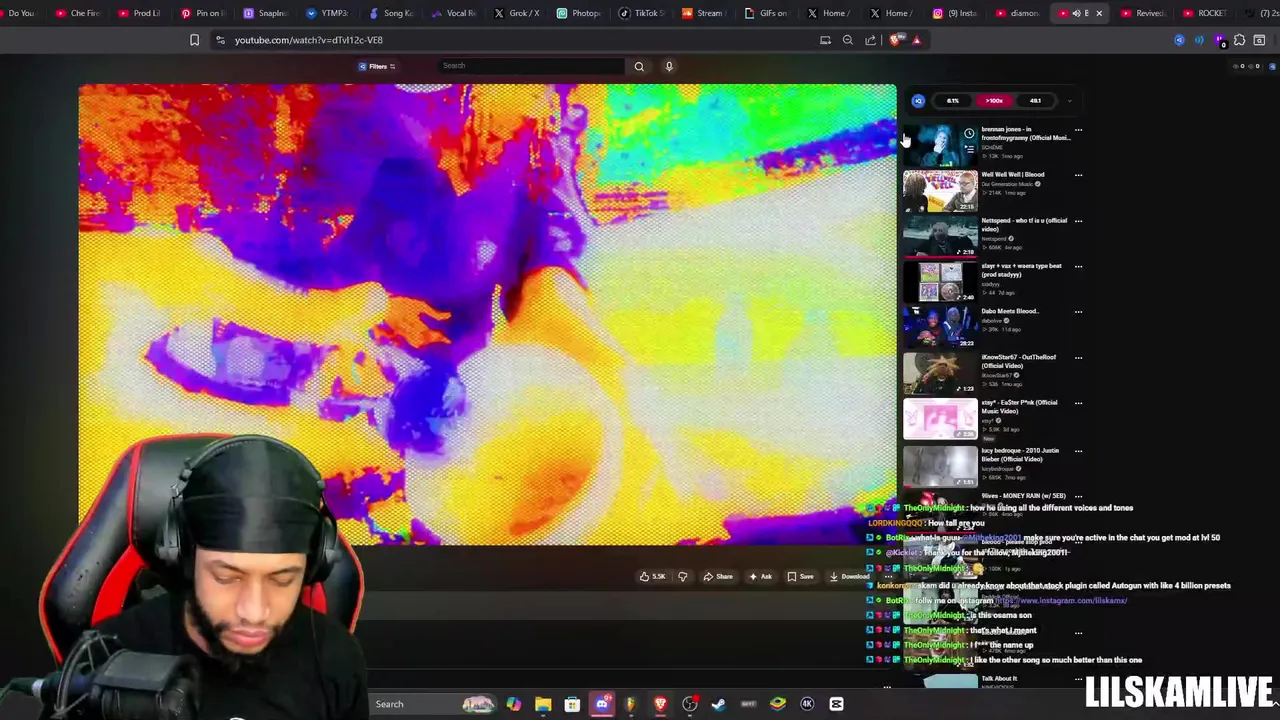
Task: Open Discord from the taskbar
Action: click(602, 704)
